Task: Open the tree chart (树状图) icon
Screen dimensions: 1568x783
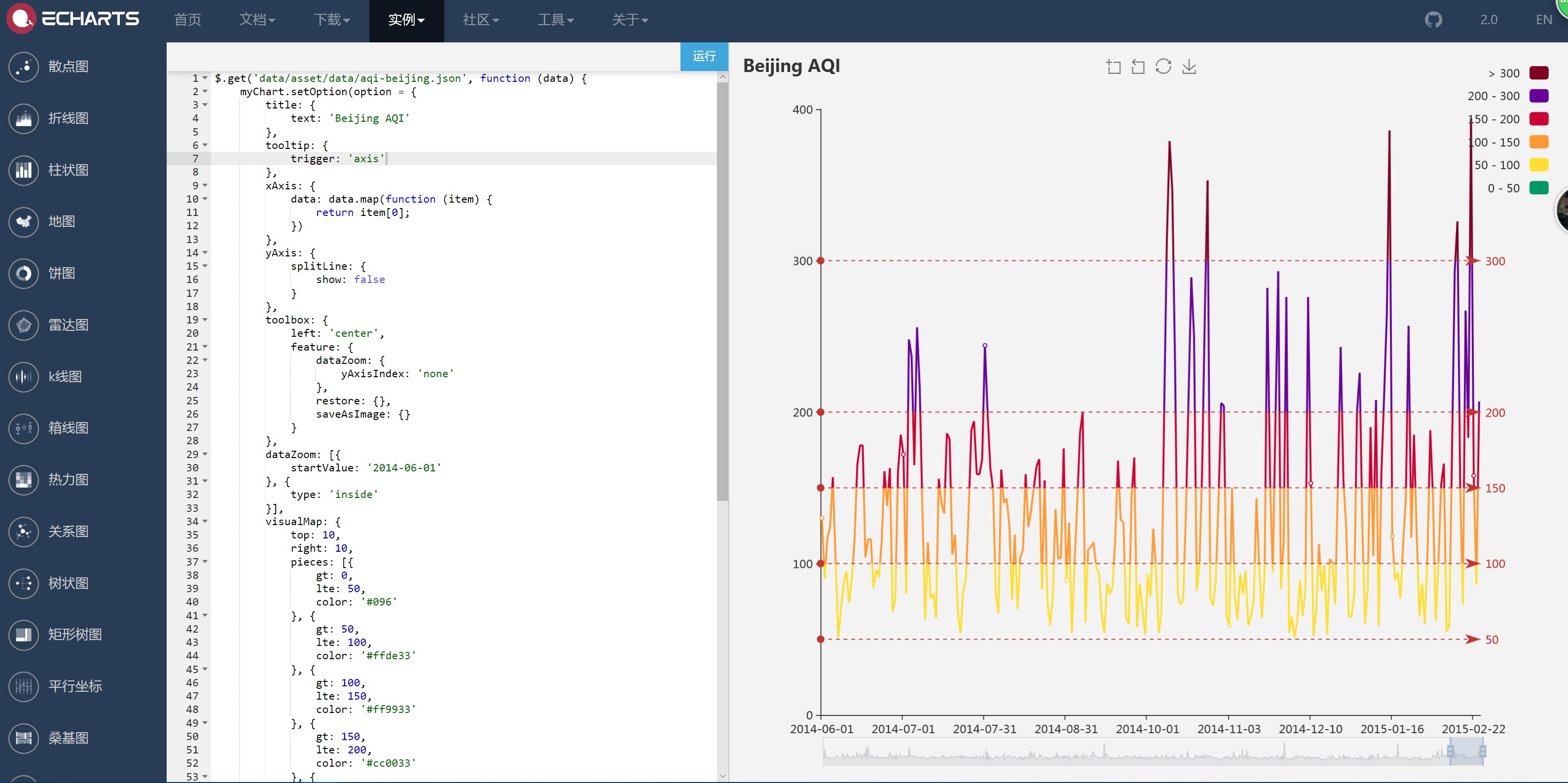Action: [24, 583]
